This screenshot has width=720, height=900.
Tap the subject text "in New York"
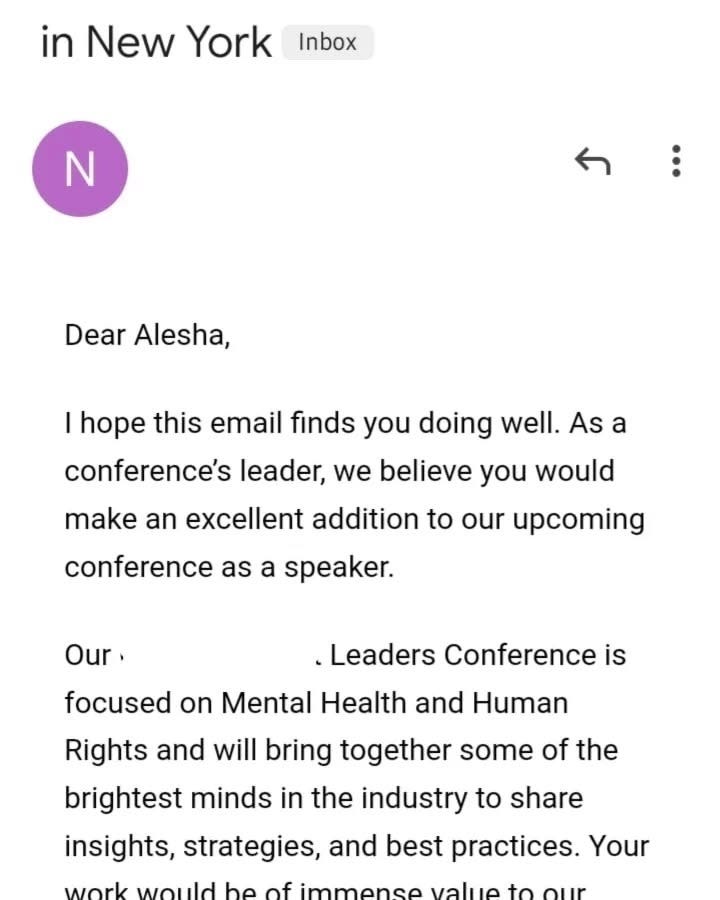(x=156, y=42)
